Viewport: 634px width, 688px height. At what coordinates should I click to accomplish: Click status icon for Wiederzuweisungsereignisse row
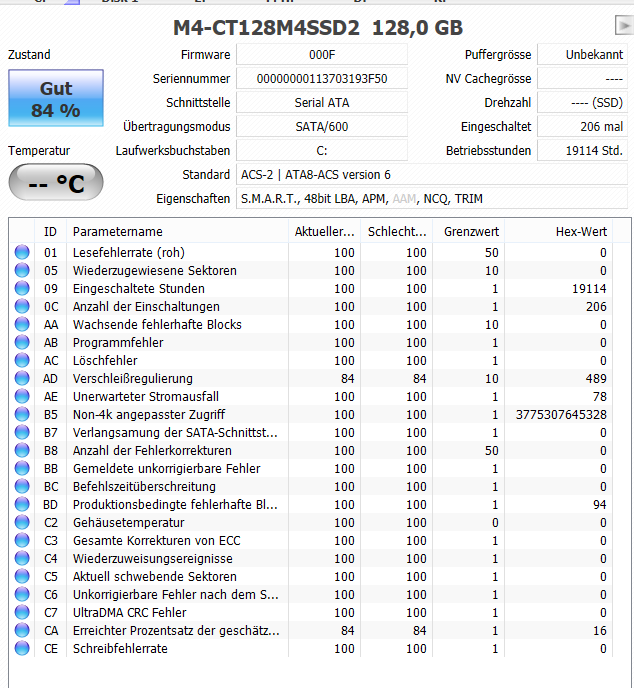pos(22,558)
